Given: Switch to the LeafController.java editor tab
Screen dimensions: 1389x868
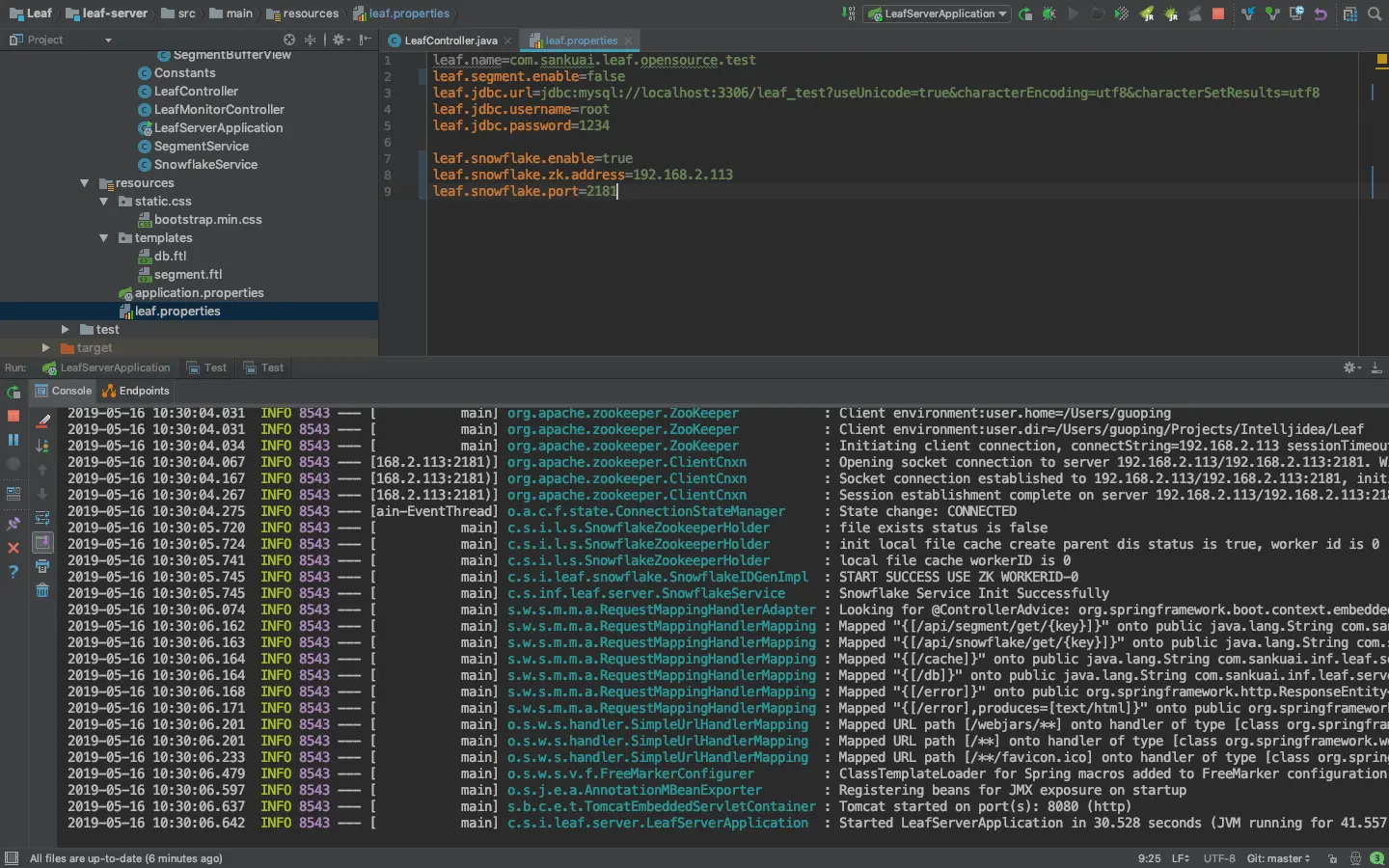Looking at the screenshot, I should click(449, 41).
